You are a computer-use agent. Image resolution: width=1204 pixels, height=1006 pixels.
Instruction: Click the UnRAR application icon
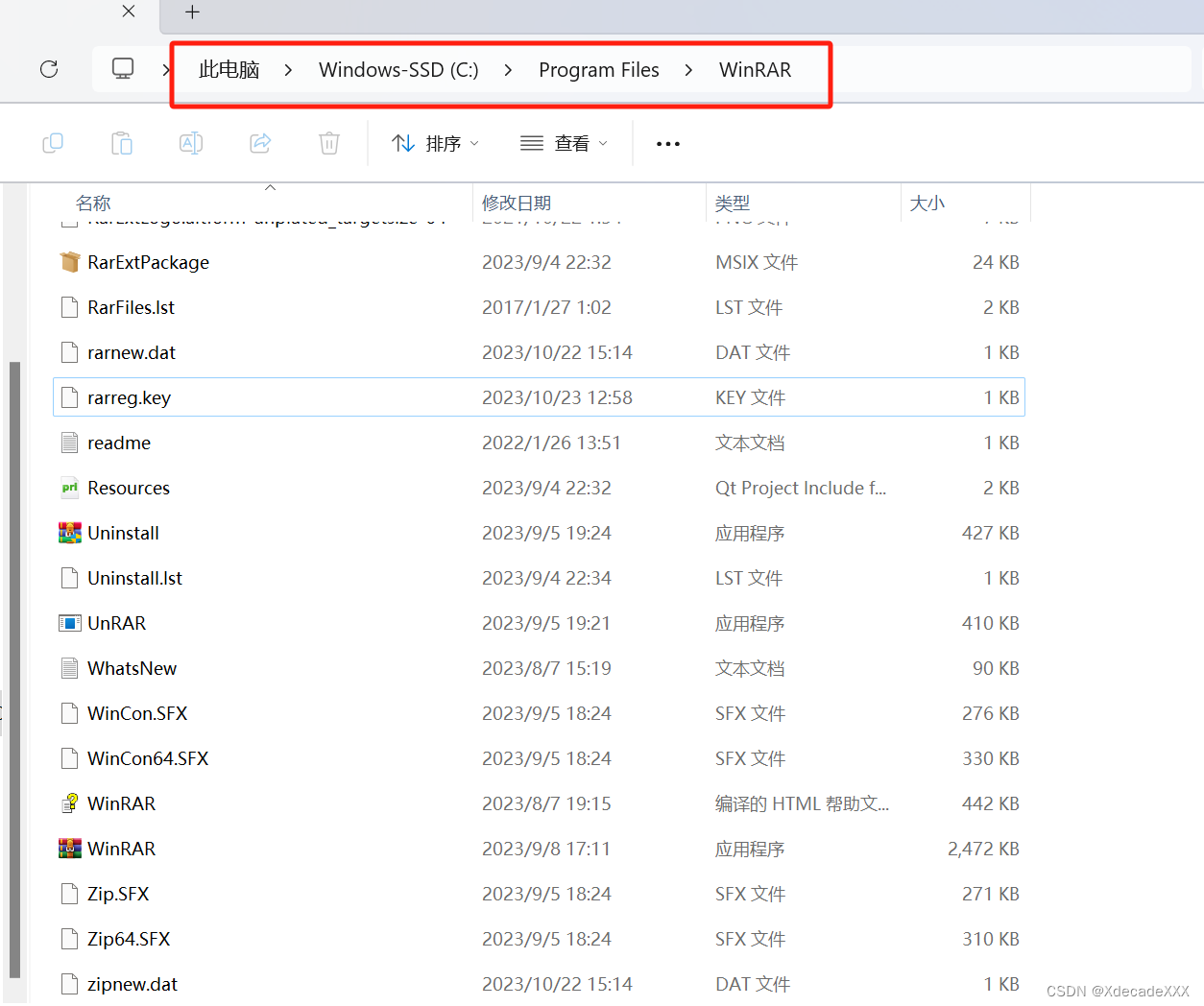click(x=70, y=623)
